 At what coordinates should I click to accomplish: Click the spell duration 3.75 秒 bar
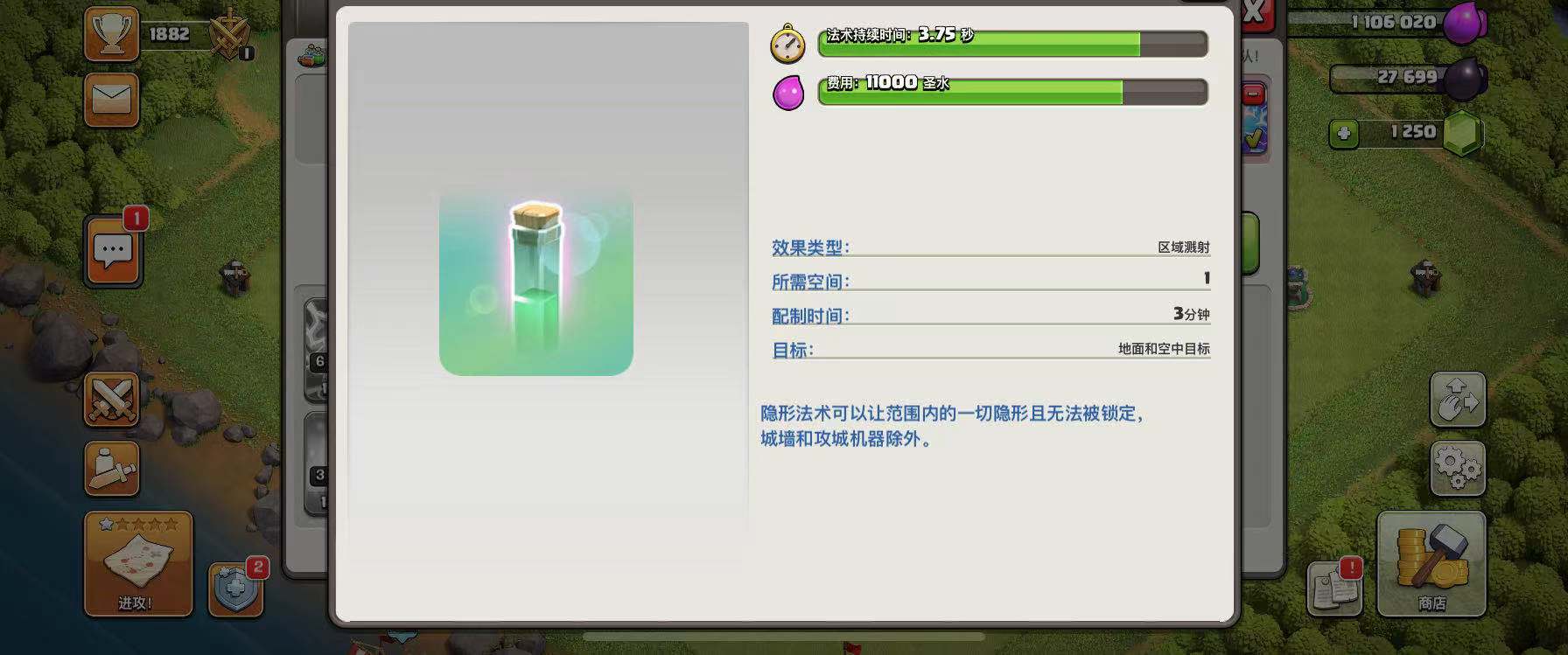[x=1012, y=43]
